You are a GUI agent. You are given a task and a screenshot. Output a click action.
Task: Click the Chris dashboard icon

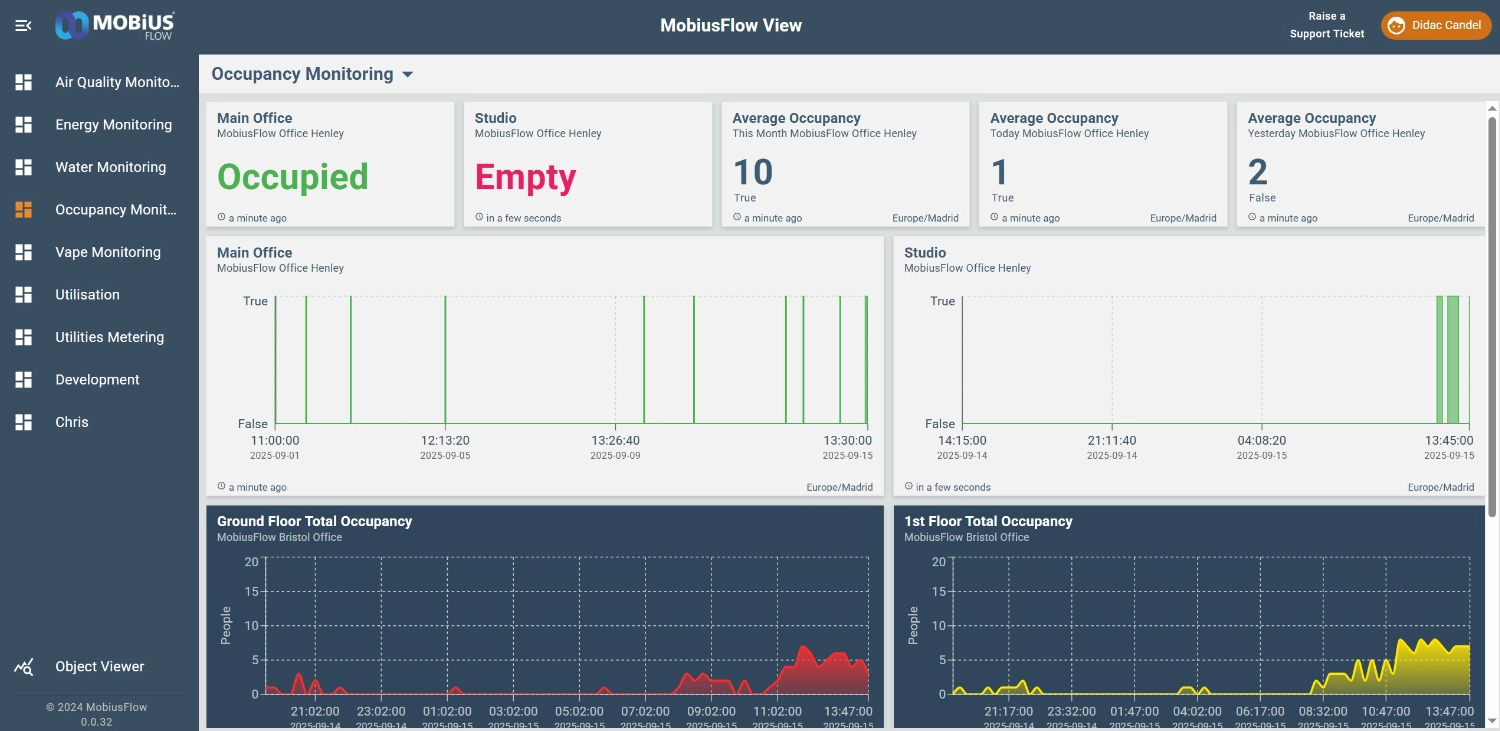[23, 422]
